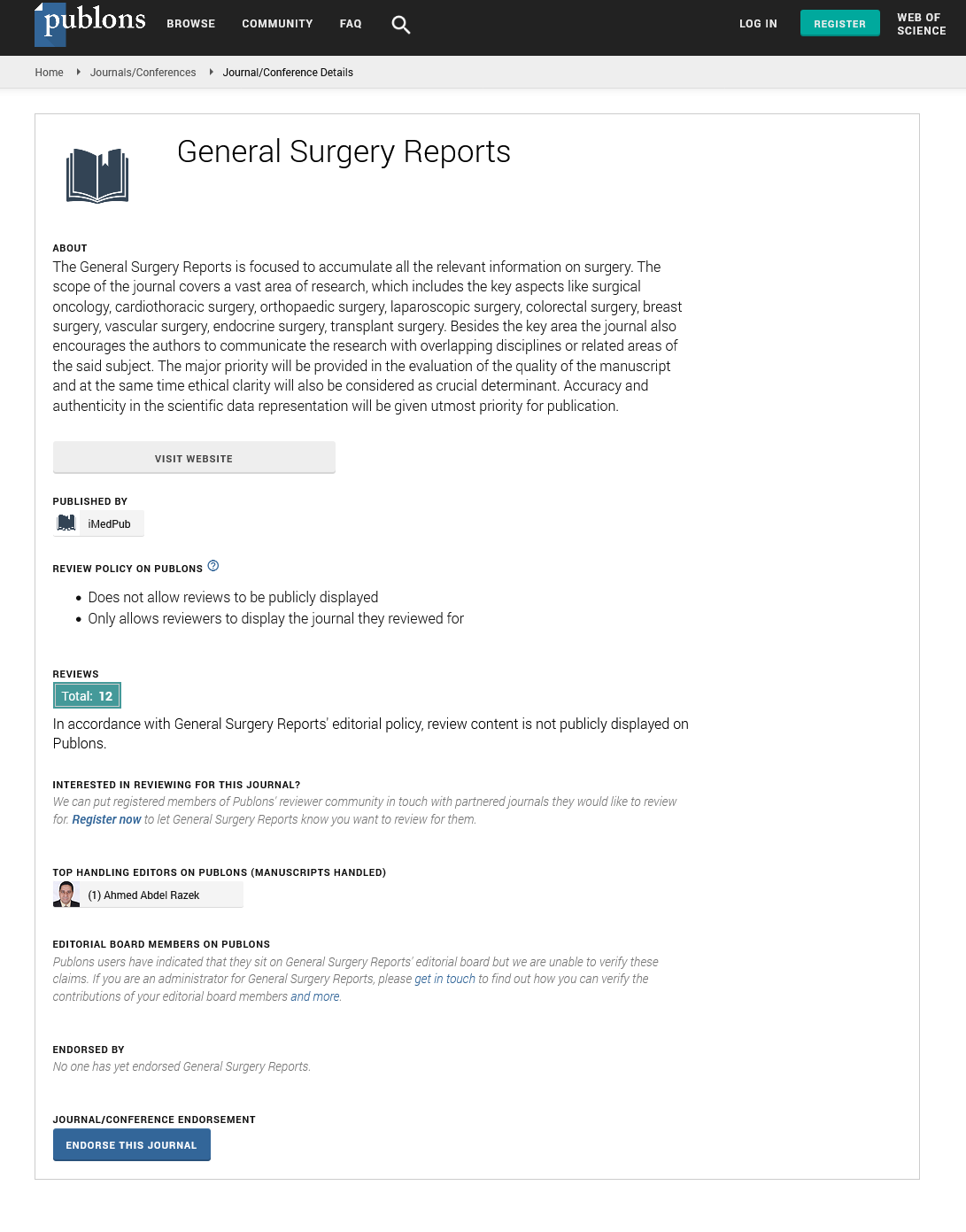
Task: Click the Publons logo
Action: tap(89, 24)
